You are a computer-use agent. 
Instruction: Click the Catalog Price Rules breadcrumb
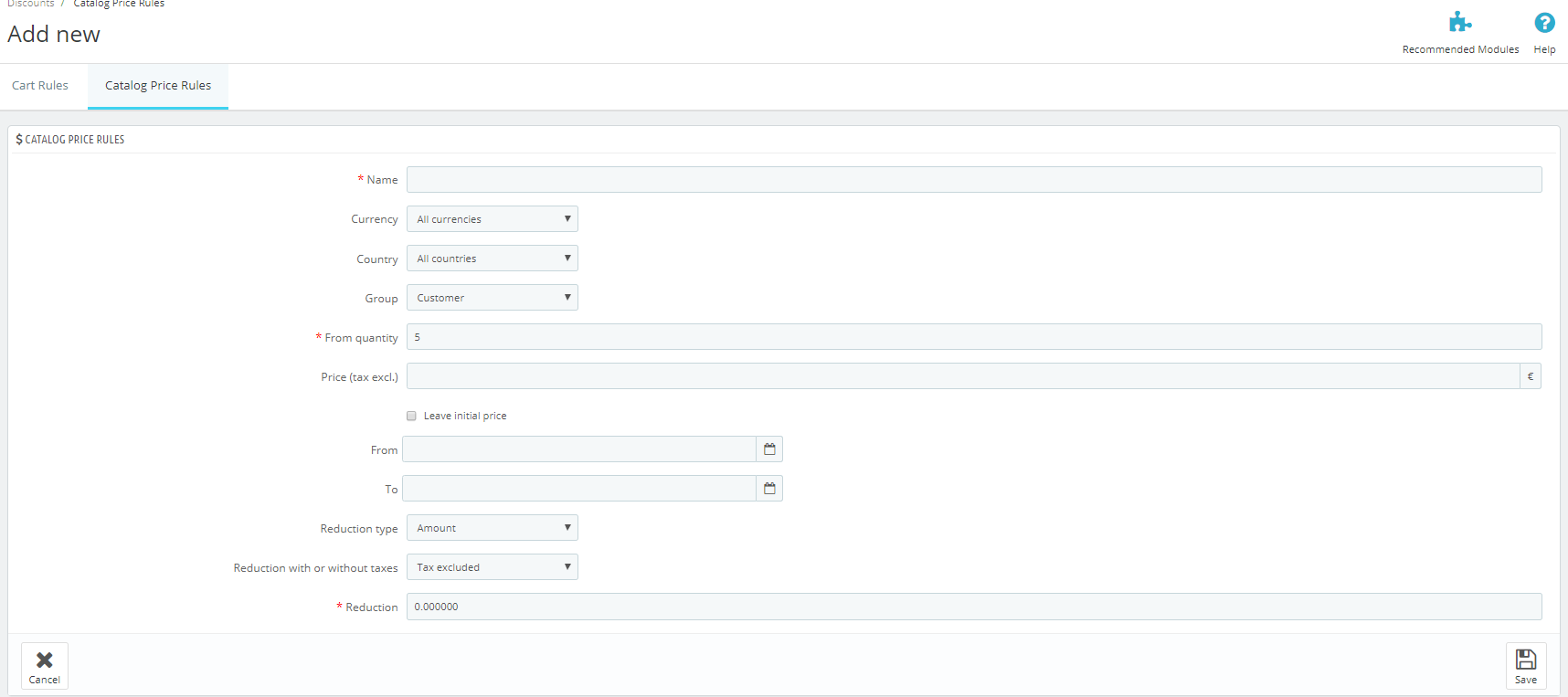(x=119, y=4)
